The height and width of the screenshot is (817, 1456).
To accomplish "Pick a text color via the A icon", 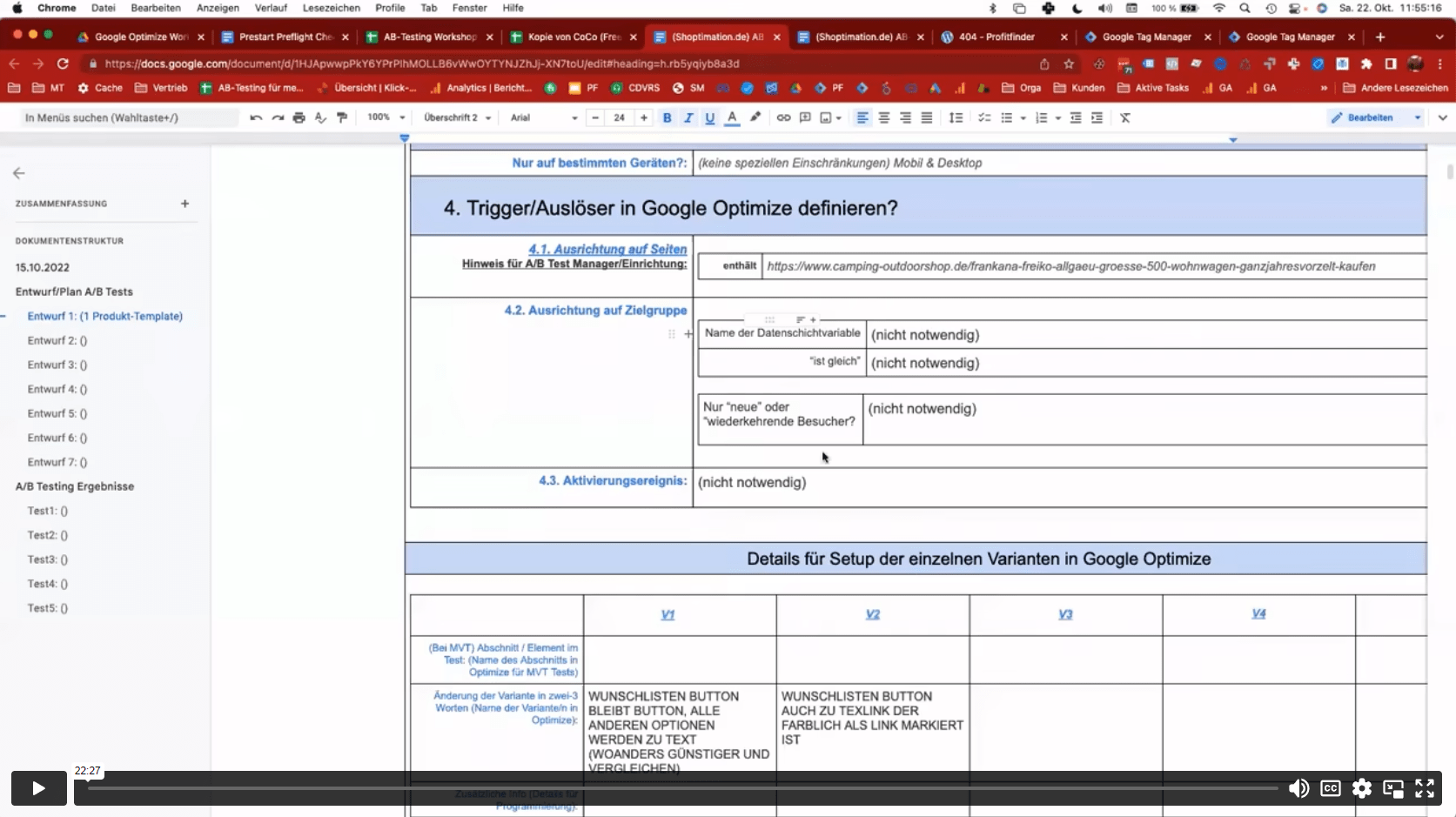I will [732, 117].
